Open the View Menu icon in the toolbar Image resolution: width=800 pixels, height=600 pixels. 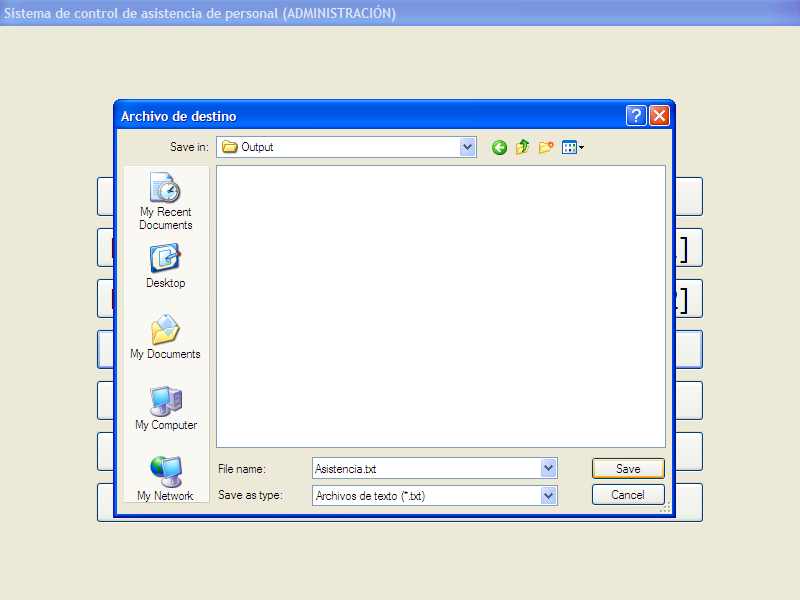pyautogui.click(x=572, y=147)
